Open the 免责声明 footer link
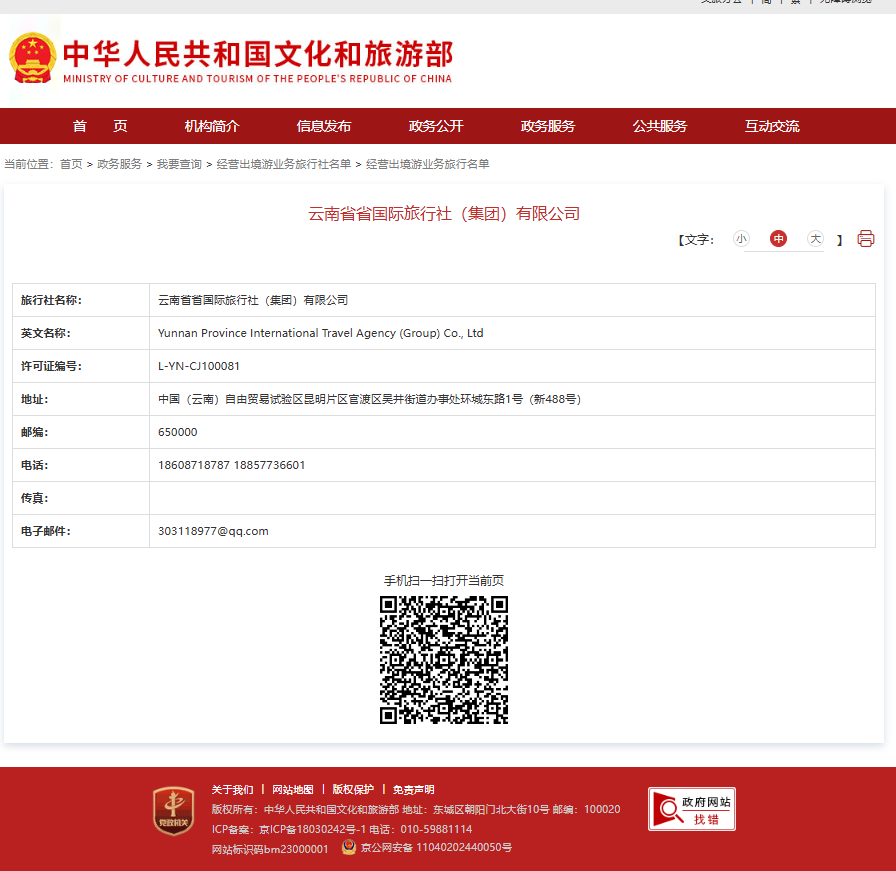 (414, 790)
